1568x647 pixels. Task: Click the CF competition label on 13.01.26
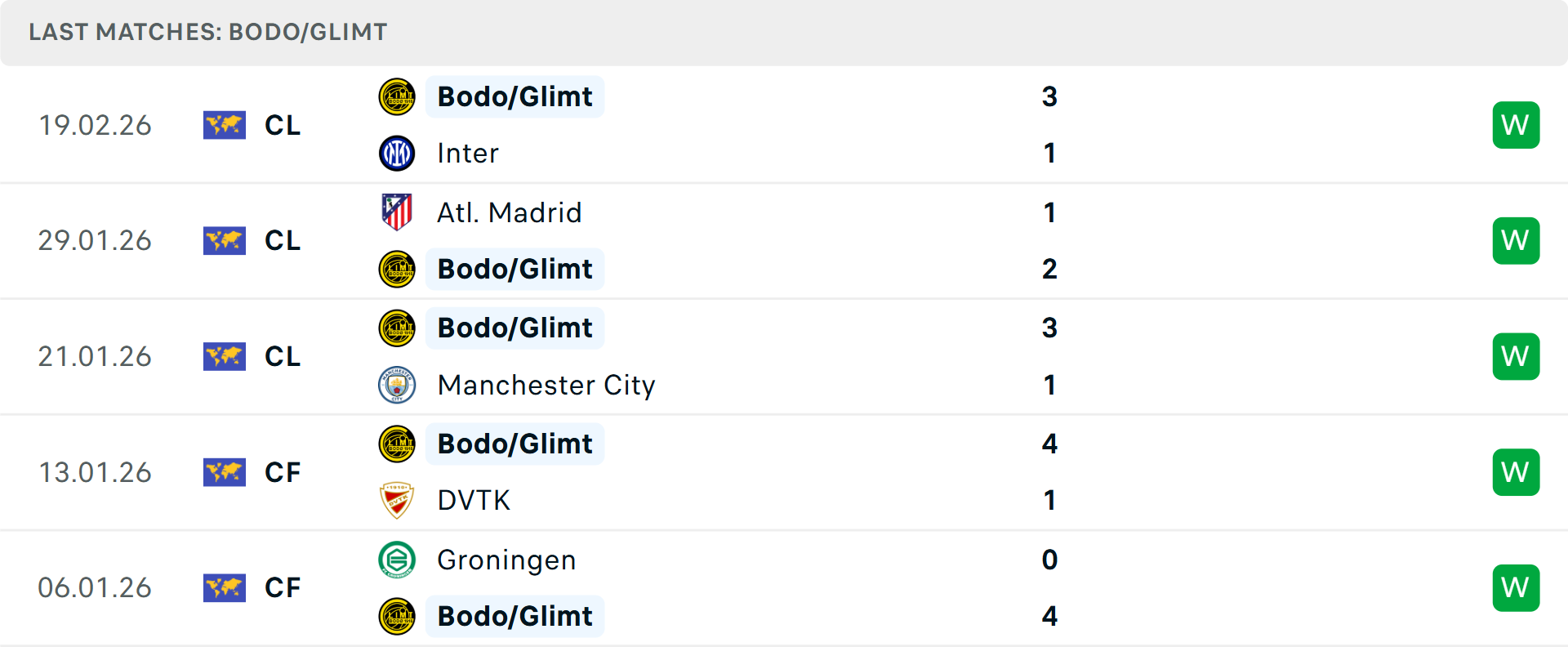pos(283,472)
